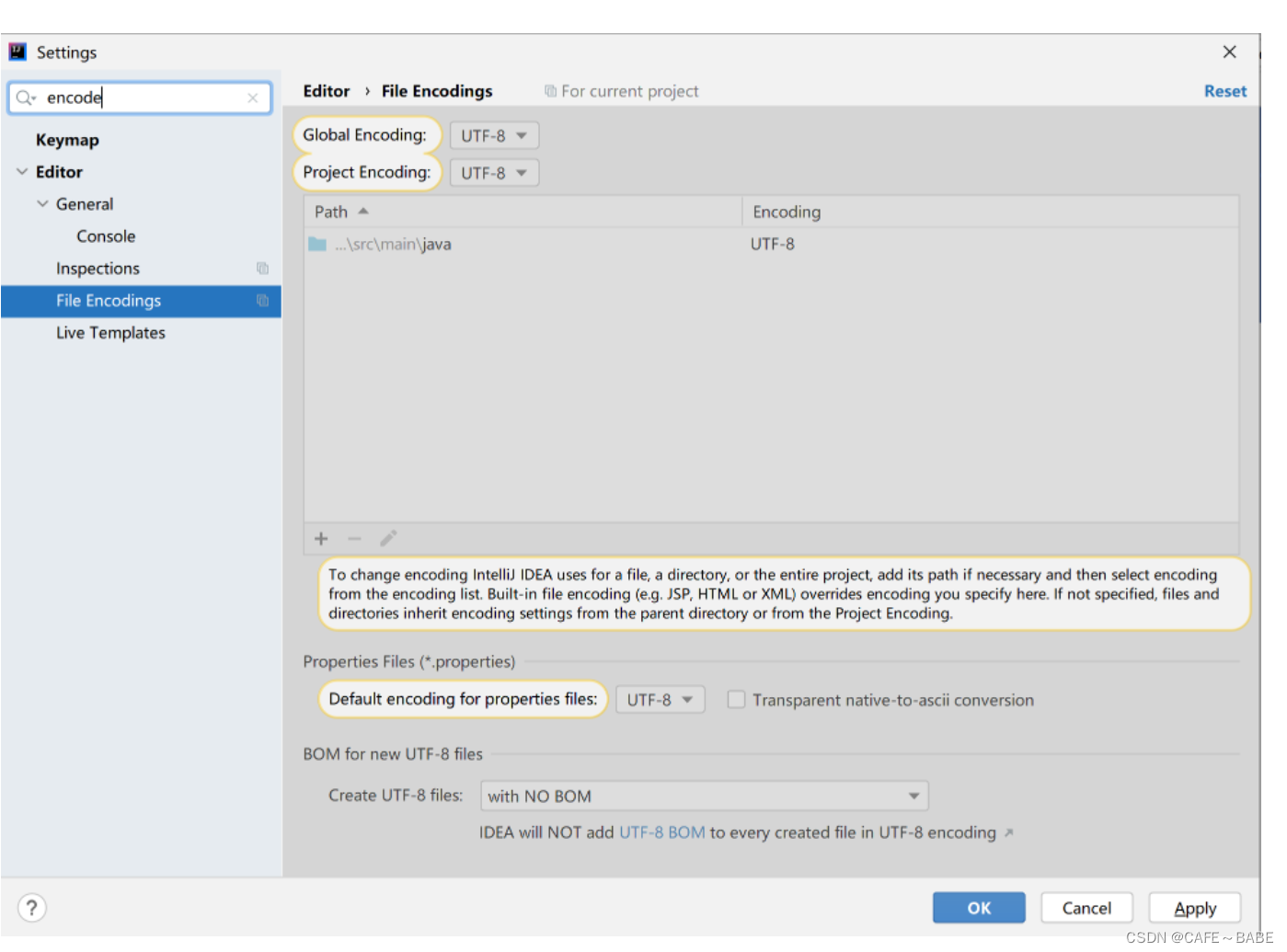Clear the search field with X icon
The image size is (1287, 952).
click(x=253, y=98)
